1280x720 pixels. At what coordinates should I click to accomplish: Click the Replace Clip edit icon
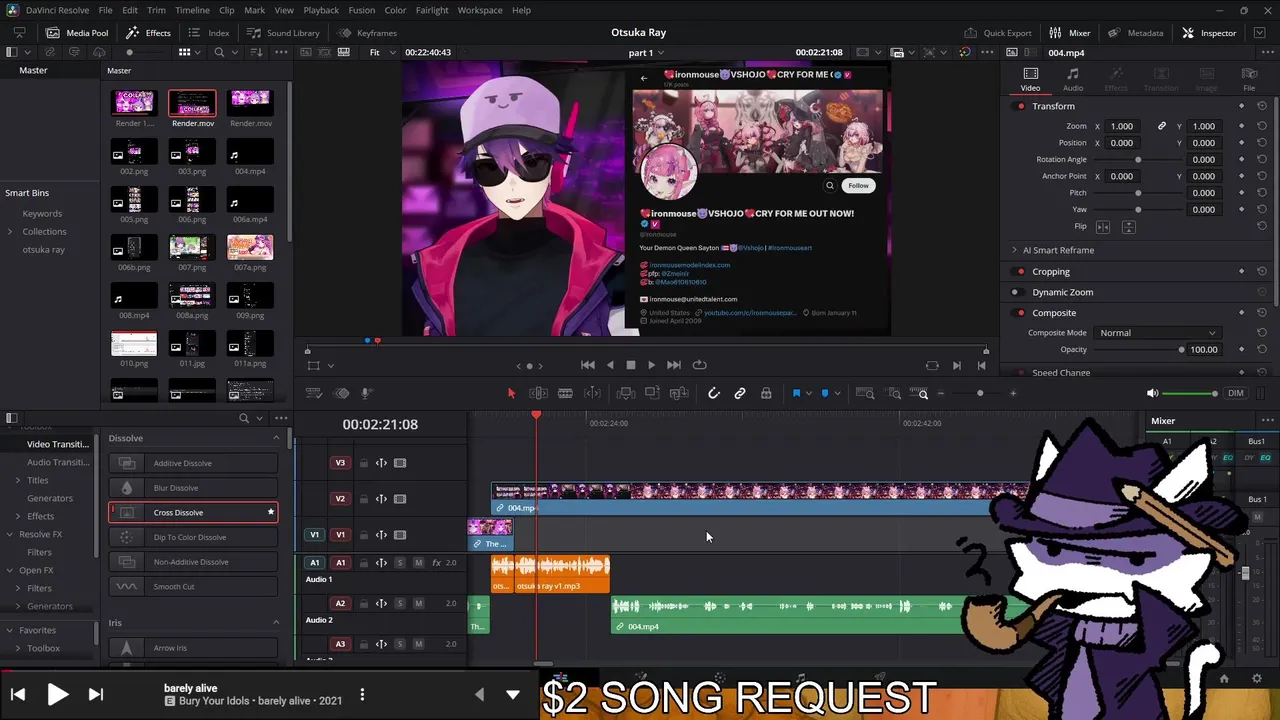click(x=680, y=394)
